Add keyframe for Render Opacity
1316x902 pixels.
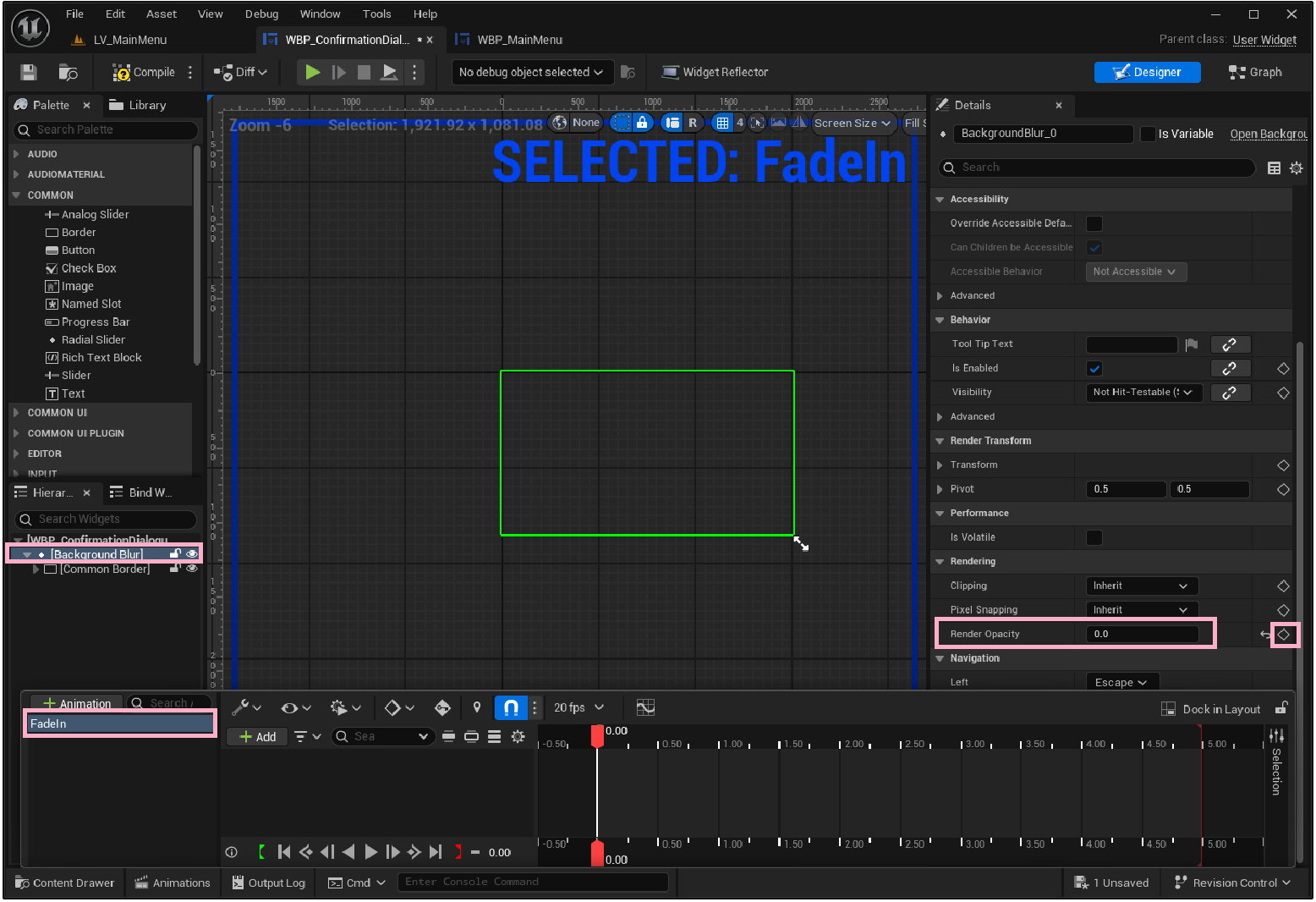pos(1283,635)
